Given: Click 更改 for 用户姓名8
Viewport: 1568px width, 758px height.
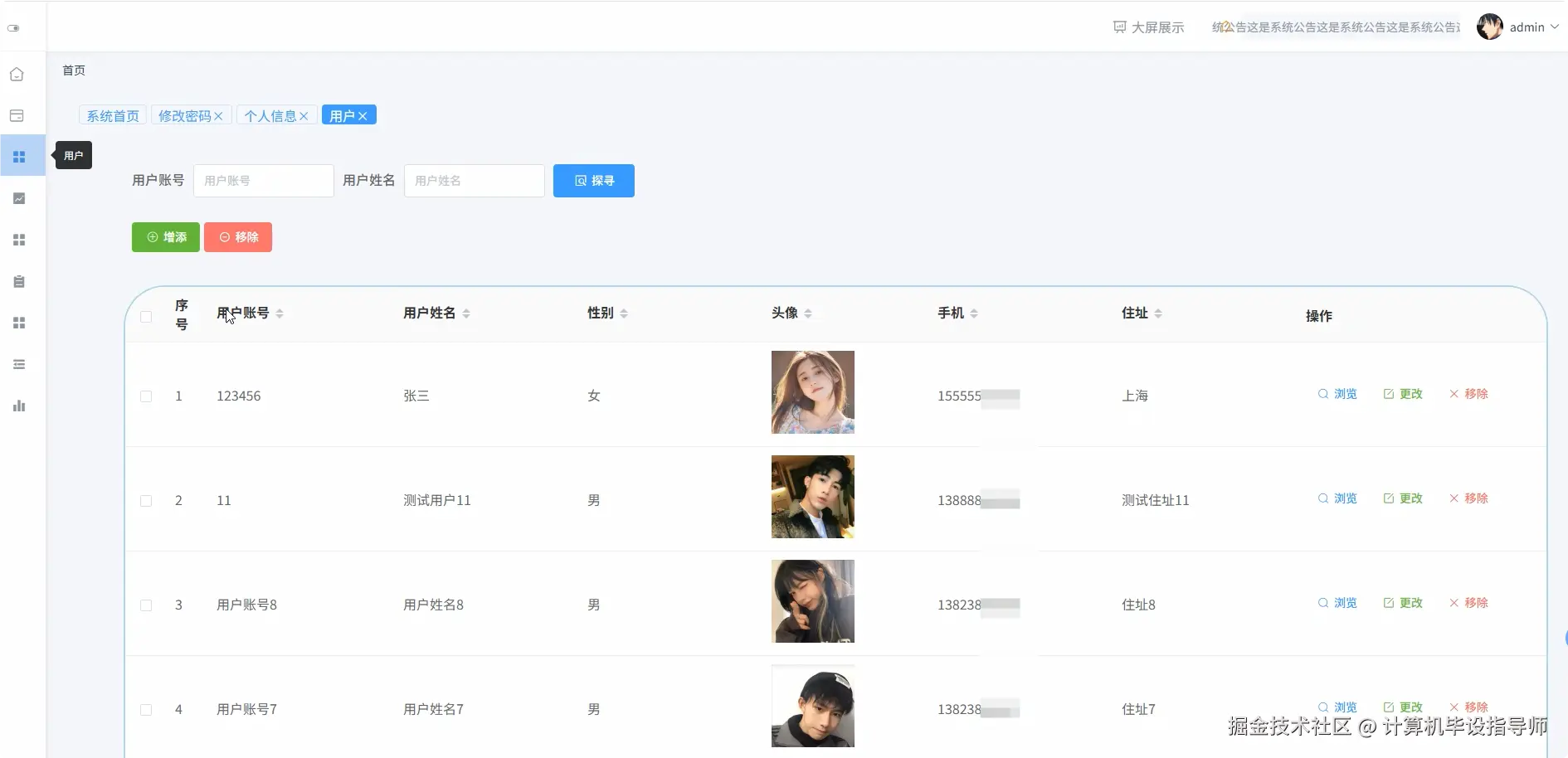Looking at the screenshot, I should (1403, 603).
